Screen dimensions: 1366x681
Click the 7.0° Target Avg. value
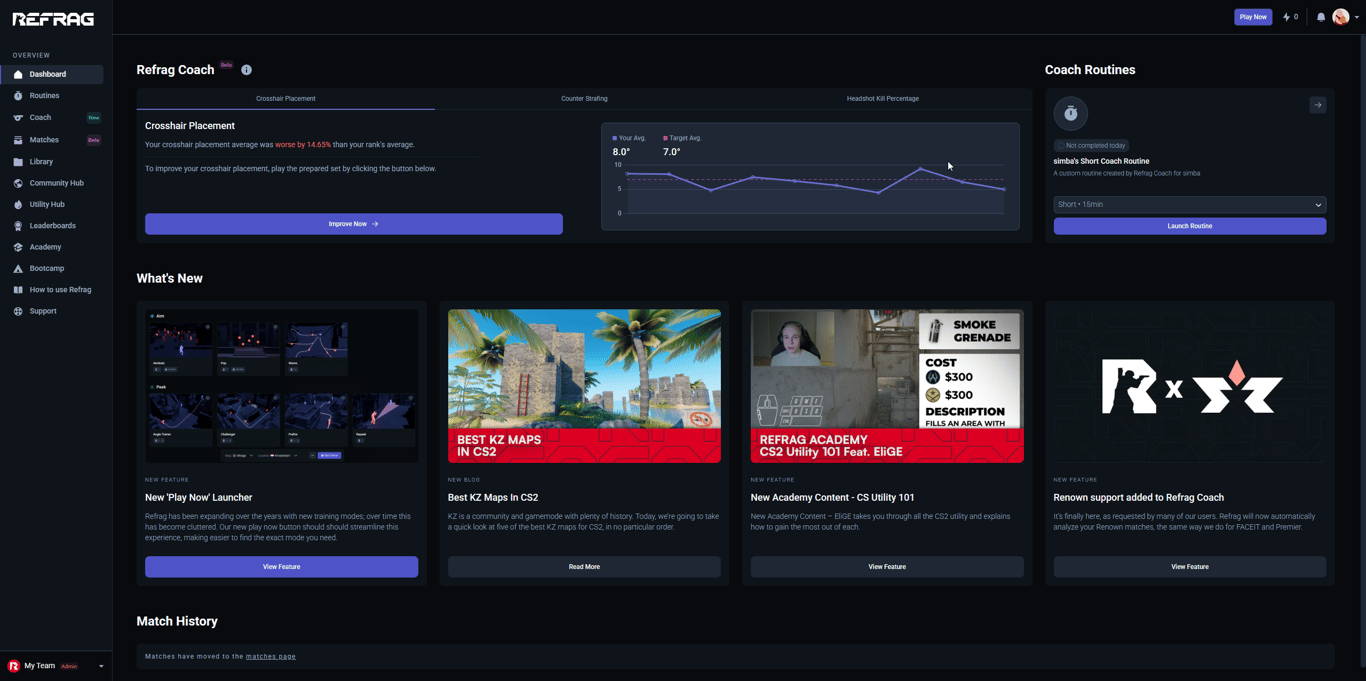tap(672, 152)
